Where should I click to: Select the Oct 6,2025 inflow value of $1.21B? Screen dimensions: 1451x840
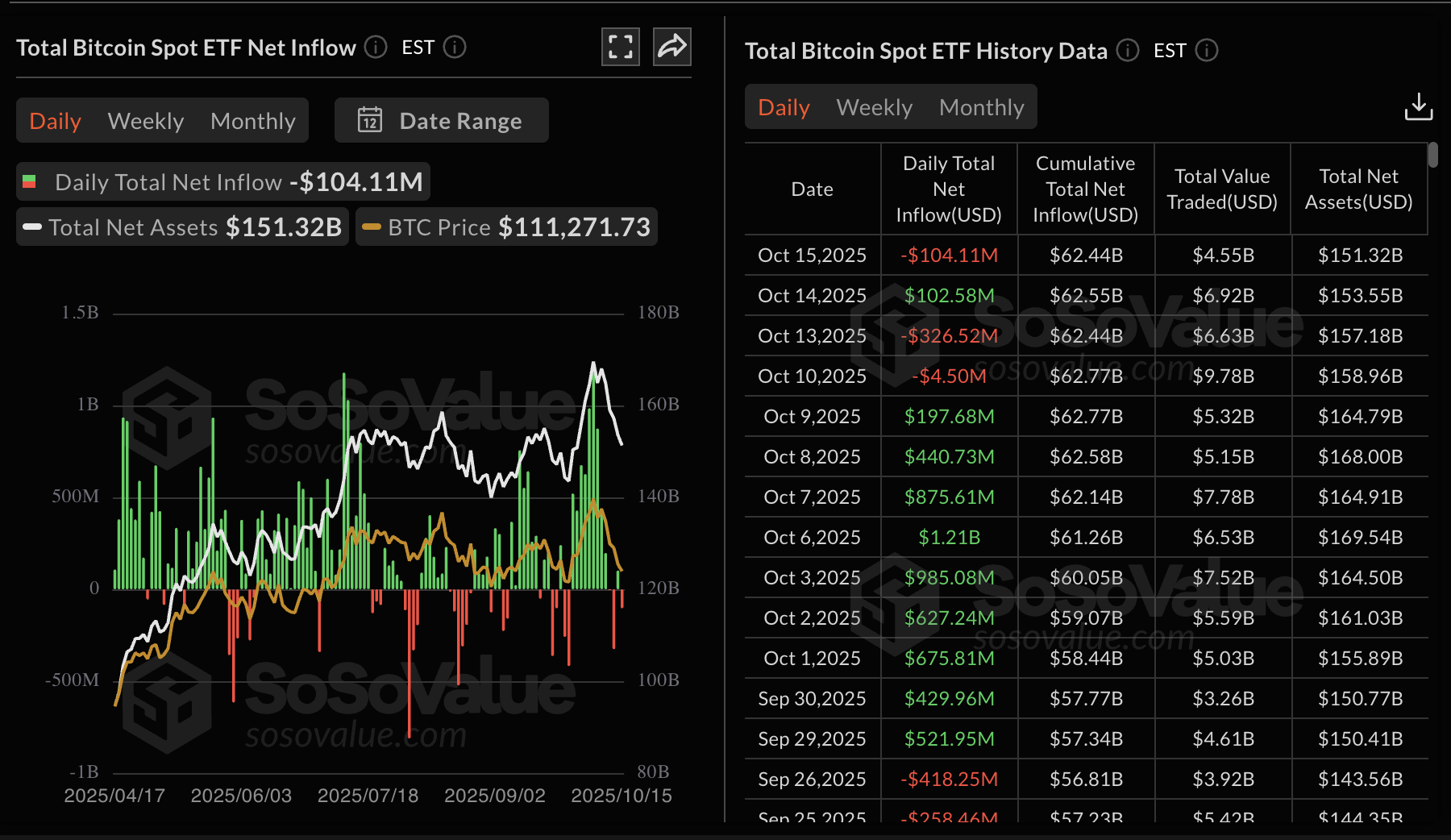[x=949, y=537]
